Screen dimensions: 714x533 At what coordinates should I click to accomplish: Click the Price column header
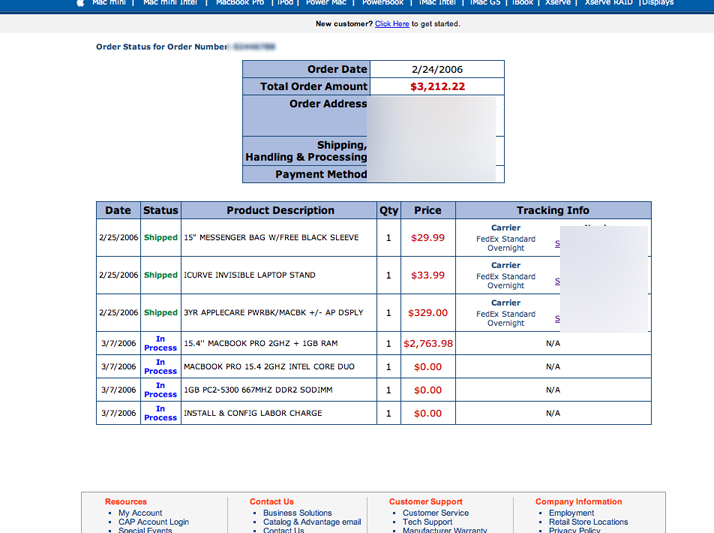[428, 210]
